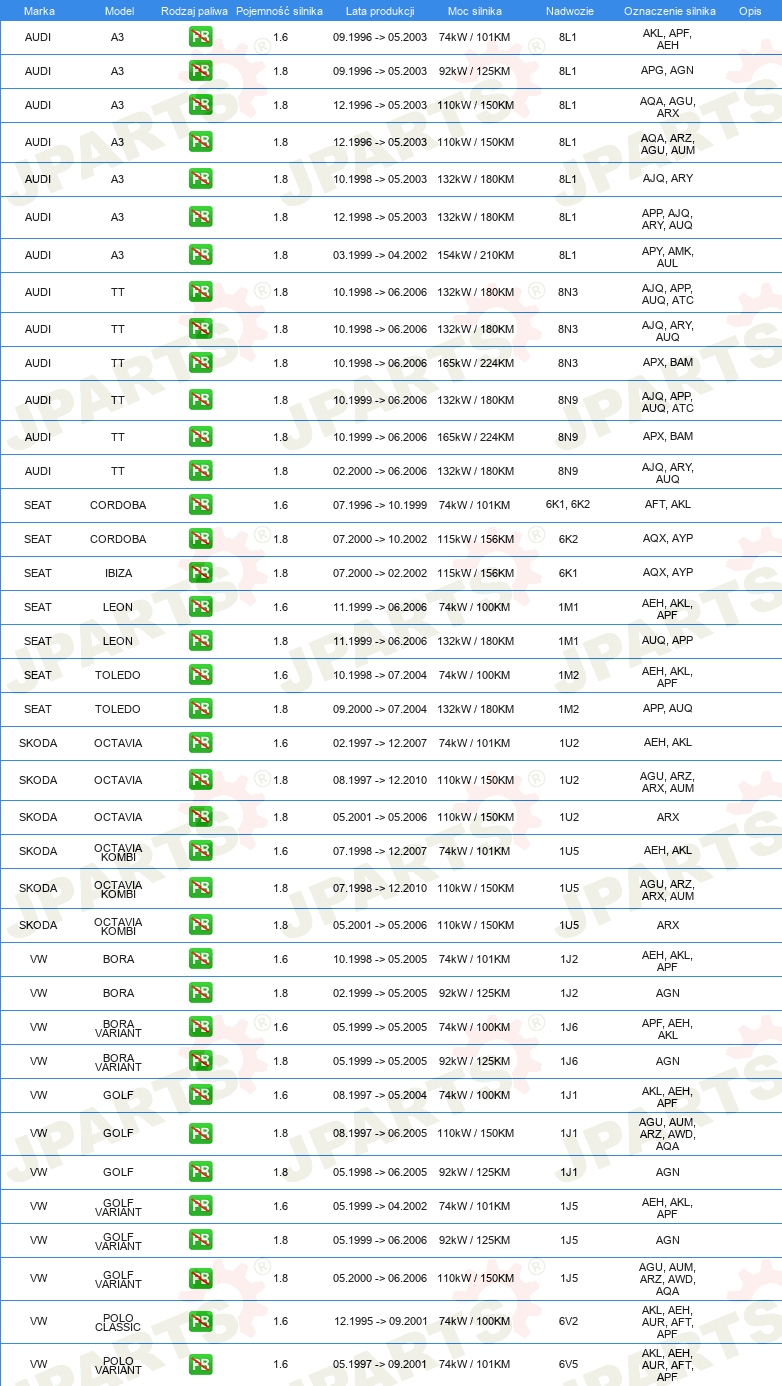Click the '07.1996 -> 10.1999' production years cell
The height and width of the screenshot is (1386, 782).
380,505
